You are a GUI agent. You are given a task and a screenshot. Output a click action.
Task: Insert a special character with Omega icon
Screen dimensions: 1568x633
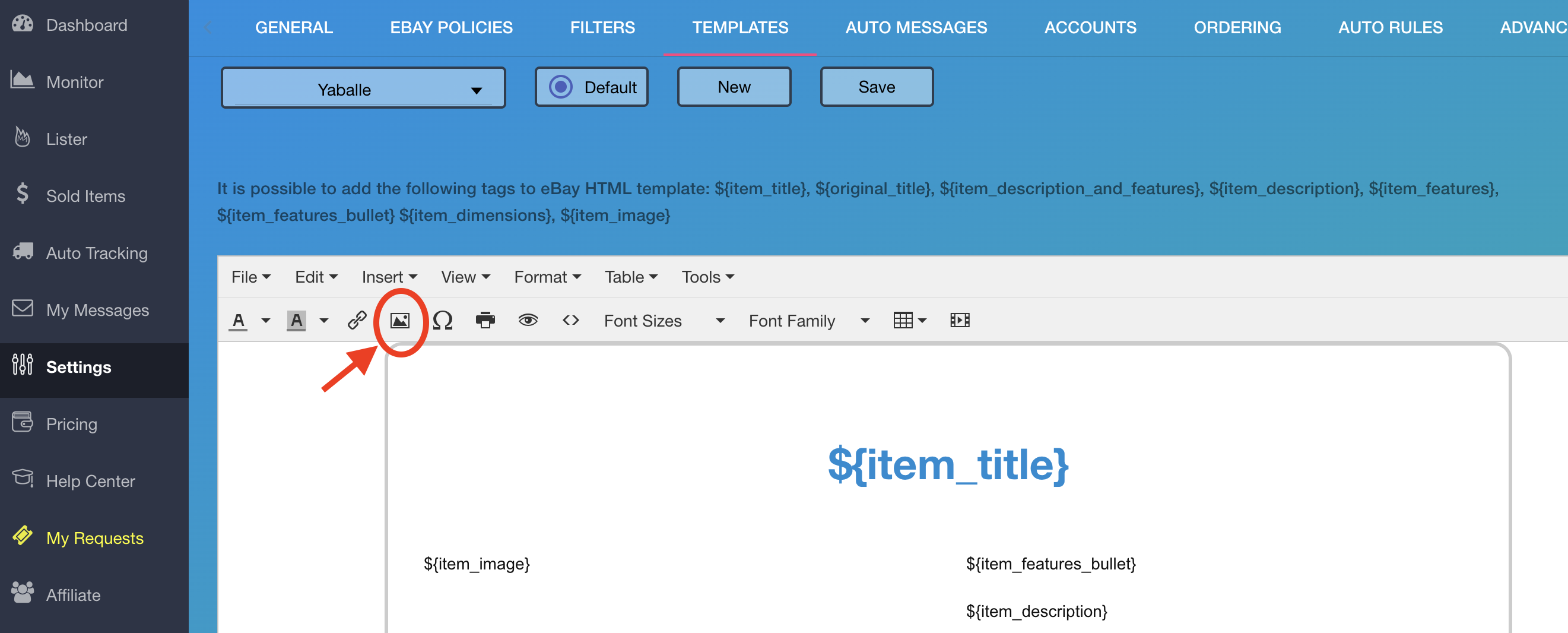443,321
